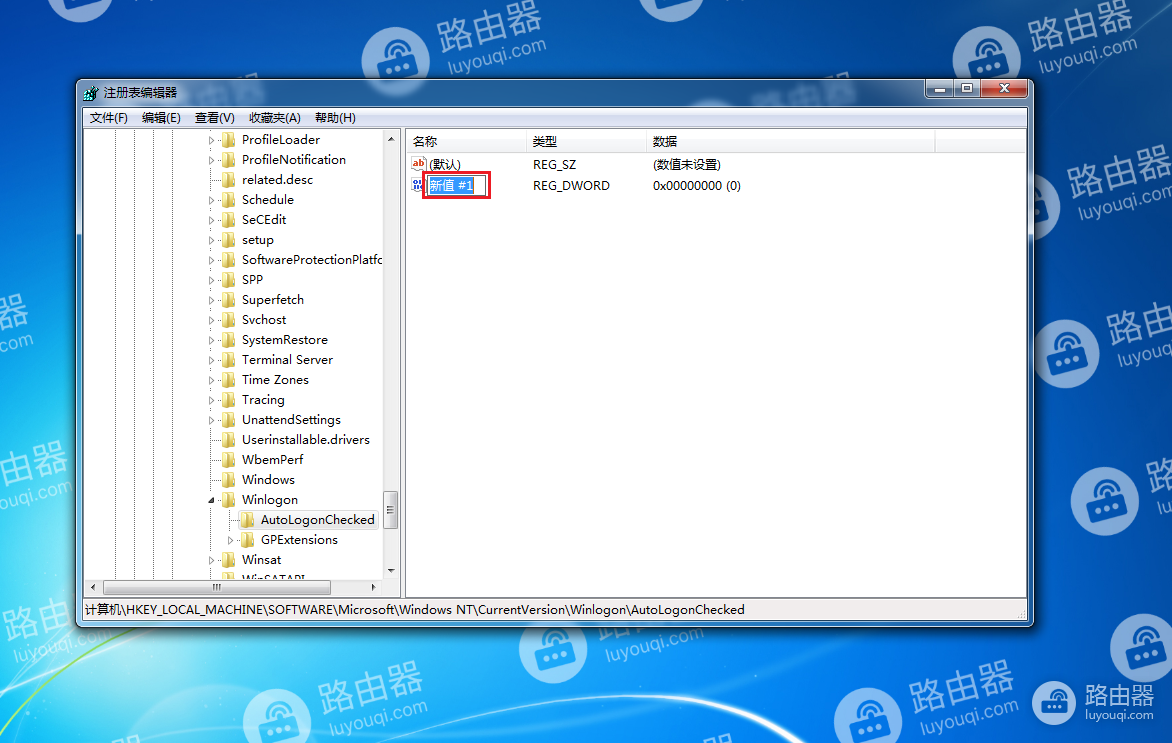Screen dimensions: 1172x743
Task: Click the (默认) string value icon
Action: tap(418, 164)
